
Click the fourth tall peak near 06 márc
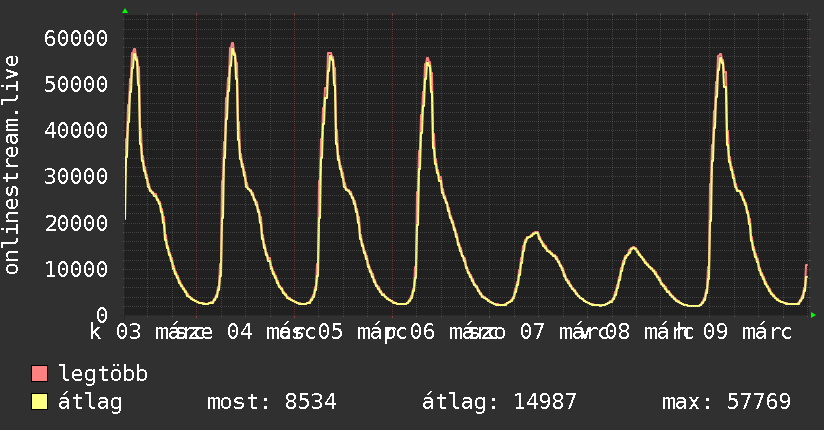[428, 60]
